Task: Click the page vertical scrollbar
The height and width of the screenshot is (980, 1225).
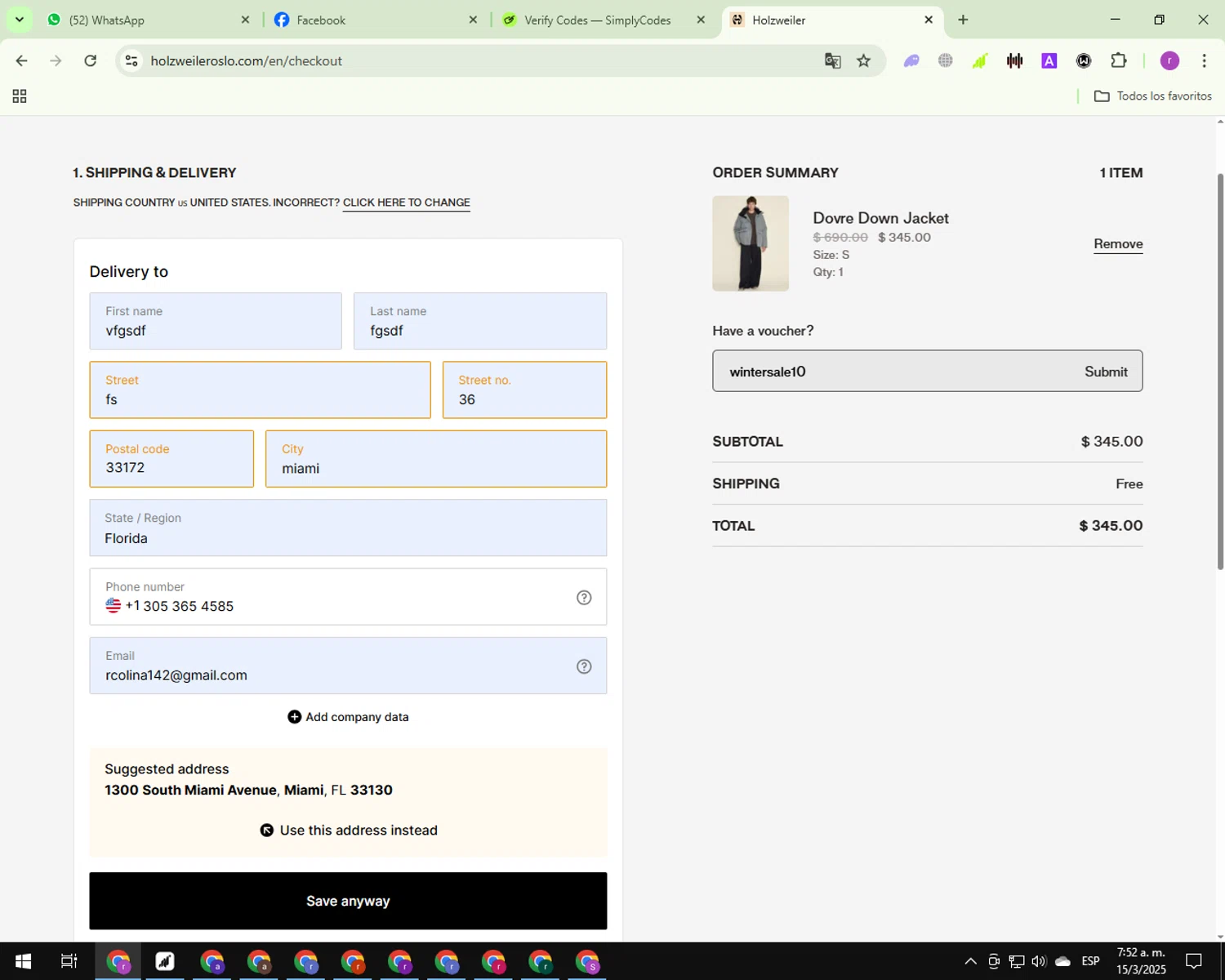Action: tap(1220, 372)
